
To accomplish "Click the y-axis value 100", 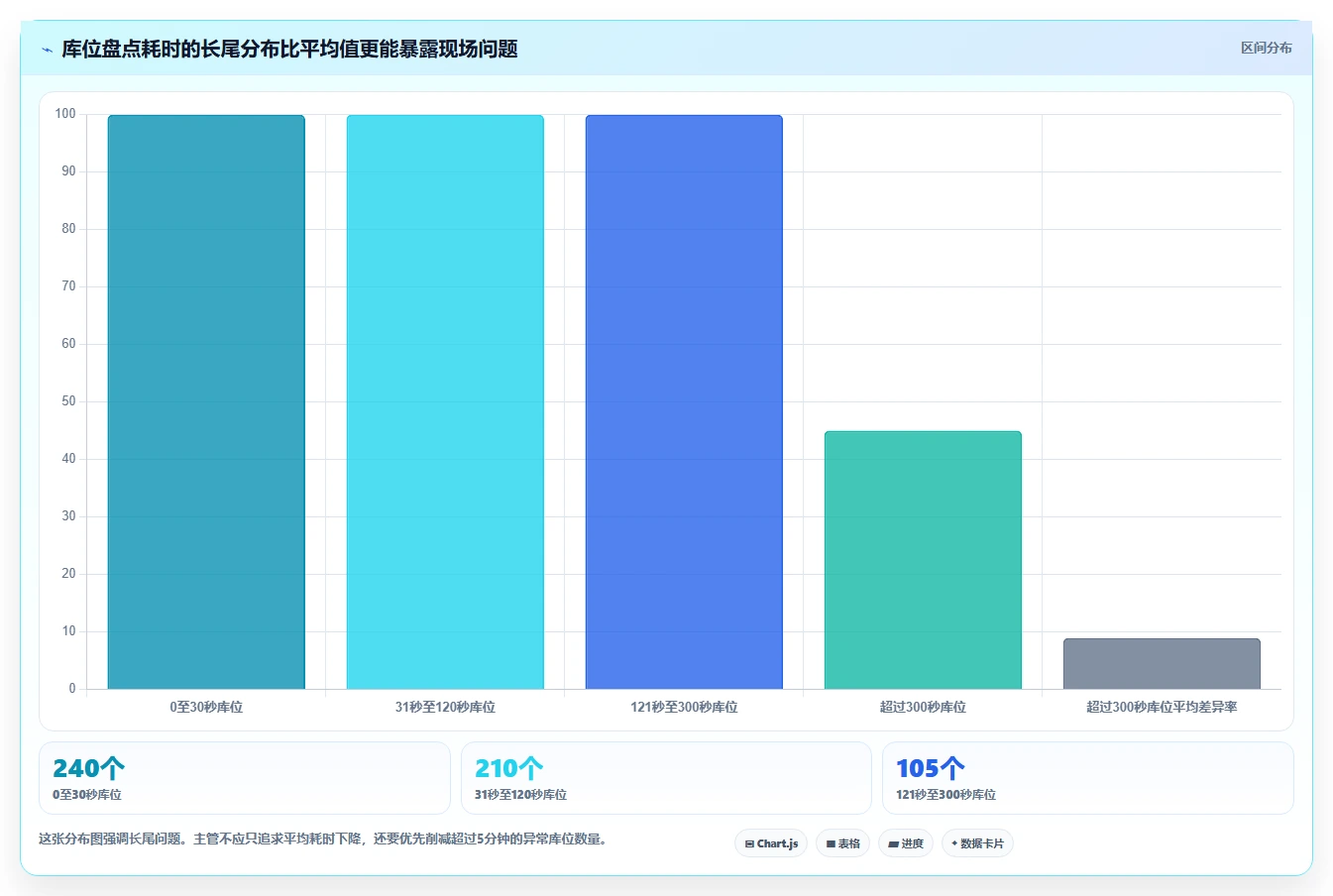I will pyautogui.click(x=65, y=114).
